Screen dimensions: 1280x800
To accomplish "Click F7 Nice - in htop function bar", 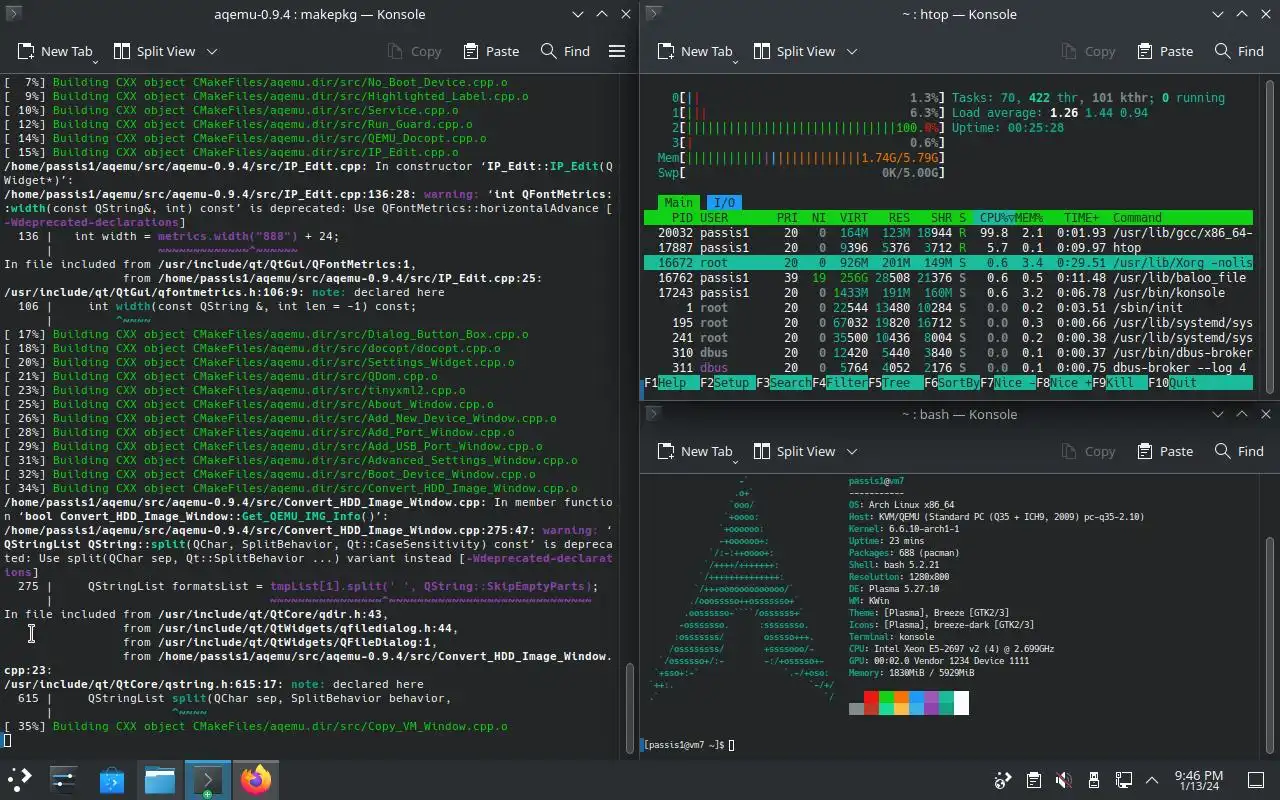I will click(x=1008, y=383).
